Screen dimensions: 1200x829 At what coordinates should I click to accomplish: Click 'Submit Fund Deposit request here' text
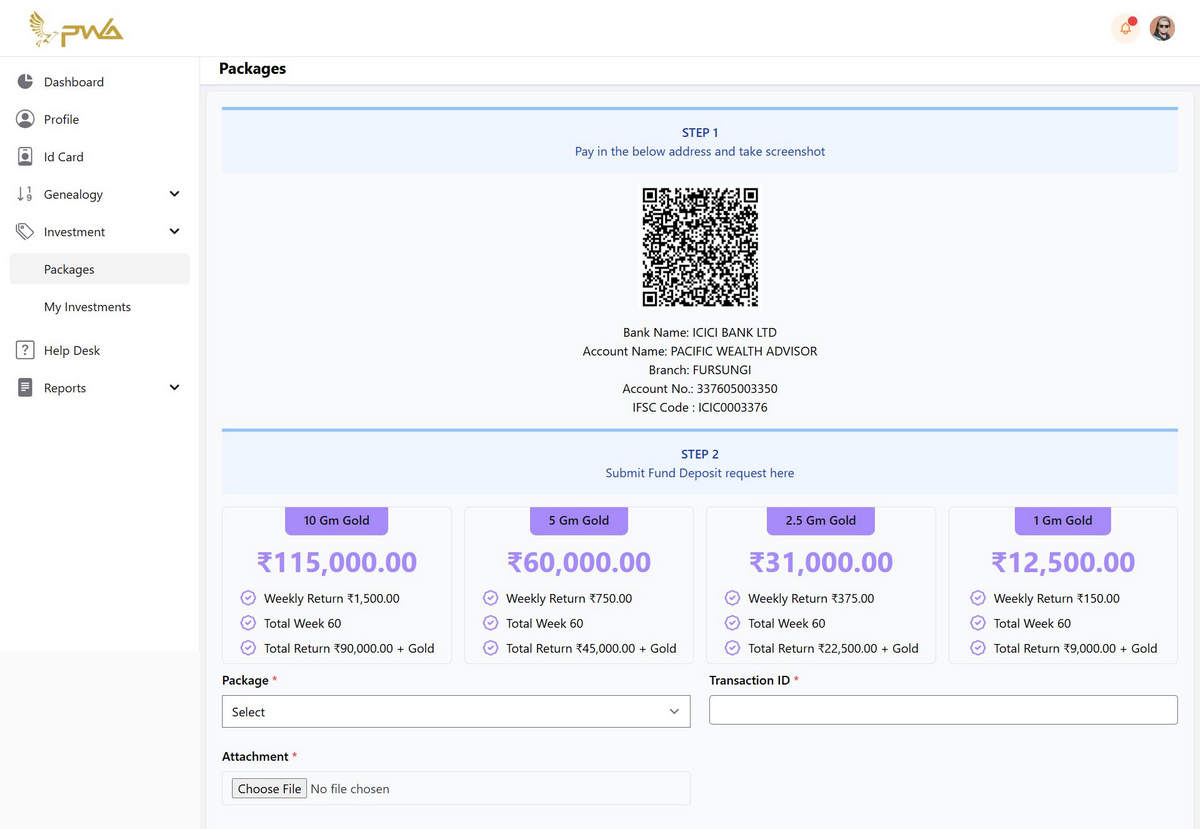(x=700, y=473)
